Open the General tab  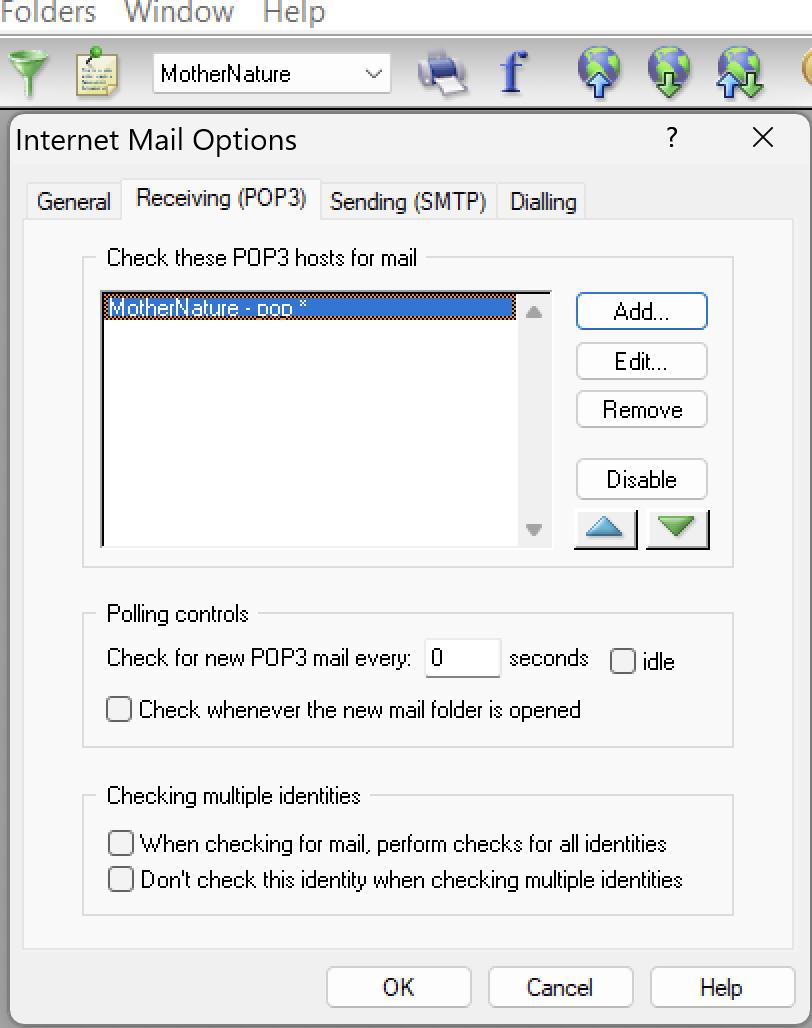coord(73,201)
